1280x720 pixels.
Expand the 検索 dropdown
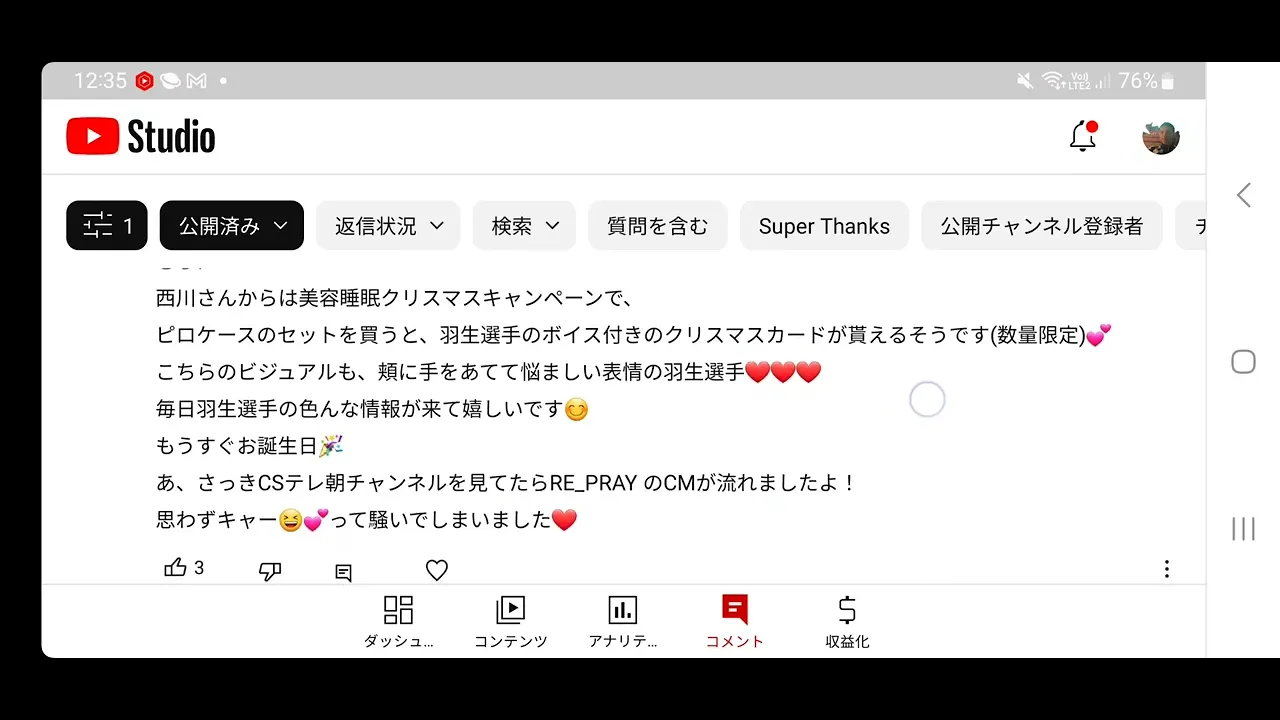tap(525, 226)
